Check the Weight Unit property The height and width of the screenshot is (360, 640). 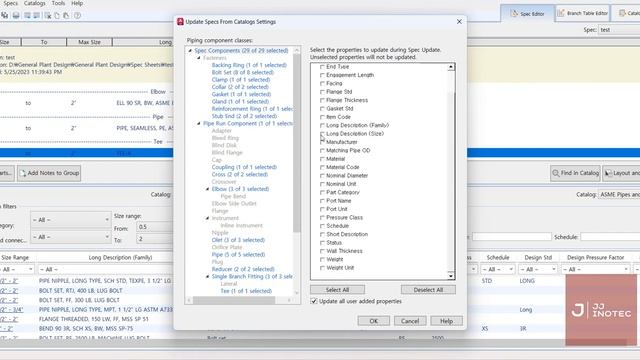322,268
